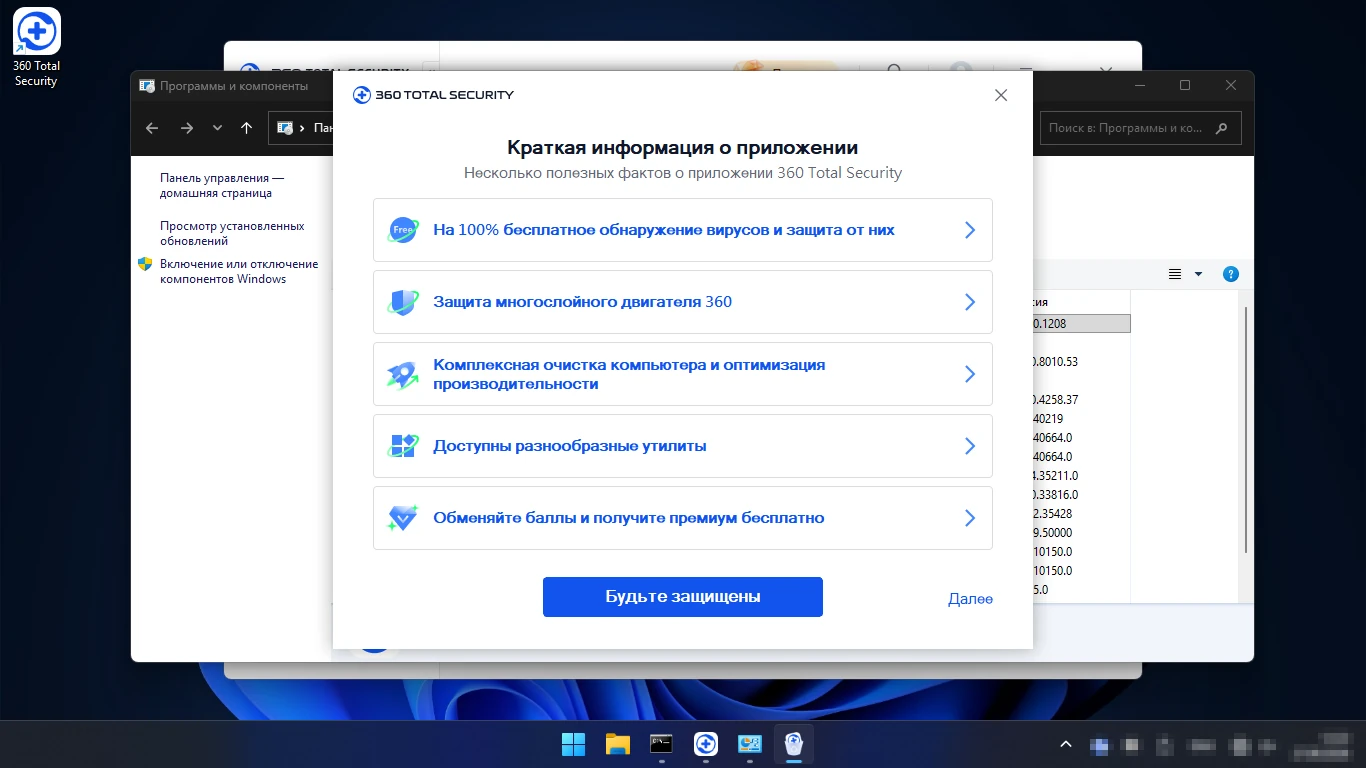Open 'Доступны разнообразные утилиты' item
Screen dimensions: 1366x768
coord(683,446)
